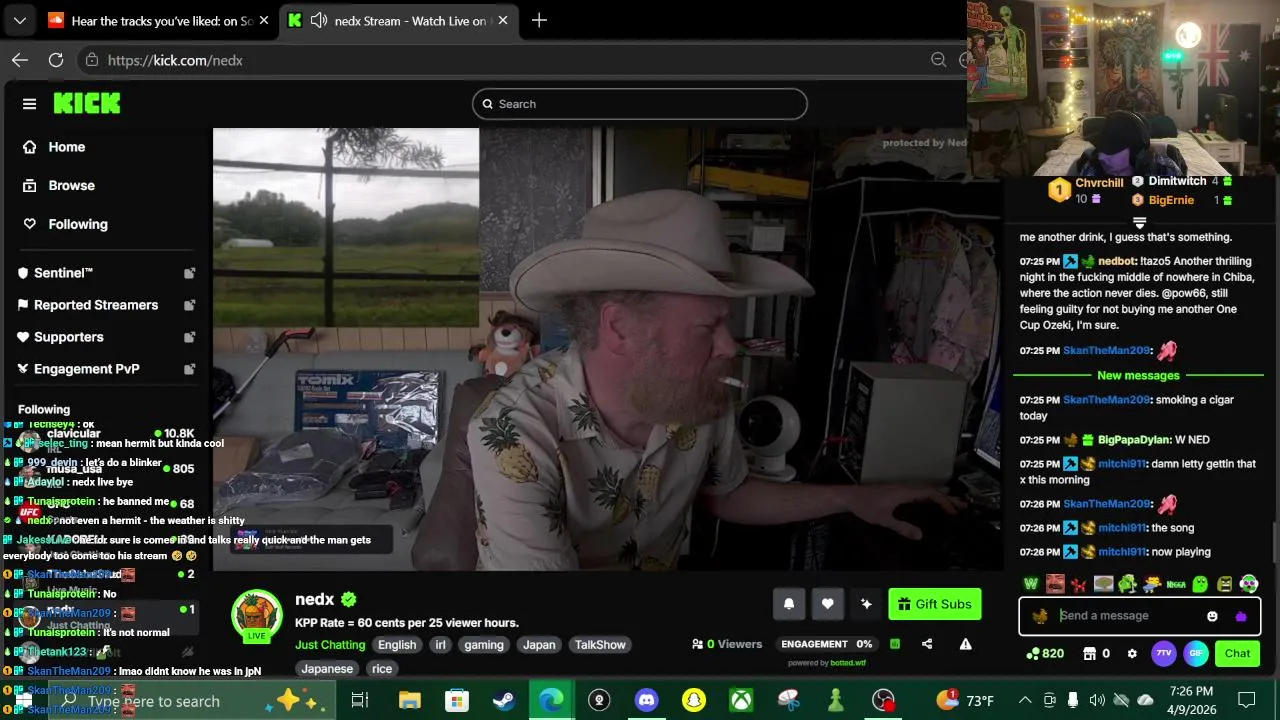Screen dimensions: 1280x720
Task: Click the live video player
Action: pos(607,349)
